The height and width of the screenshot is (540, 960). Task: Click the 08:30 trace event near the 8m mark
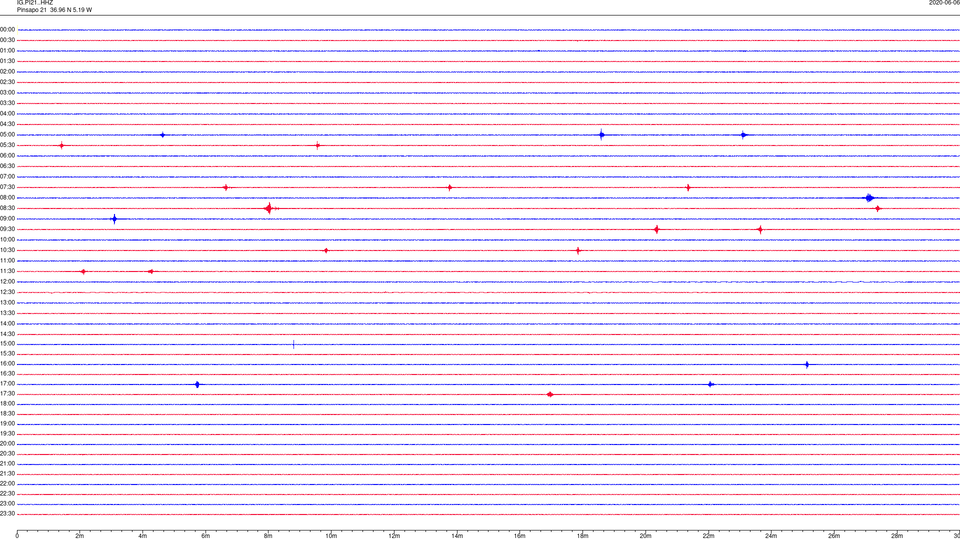269,208
